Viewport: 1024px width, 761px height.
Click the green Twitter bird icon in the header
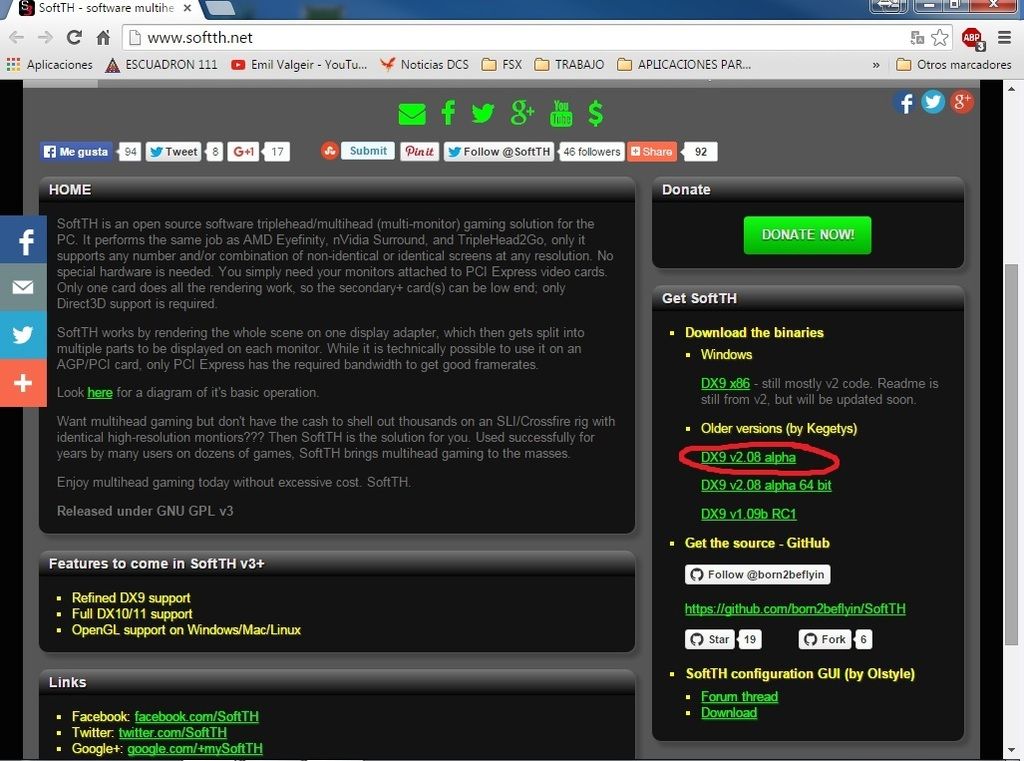pyautogui.click(x=483, y=114)
